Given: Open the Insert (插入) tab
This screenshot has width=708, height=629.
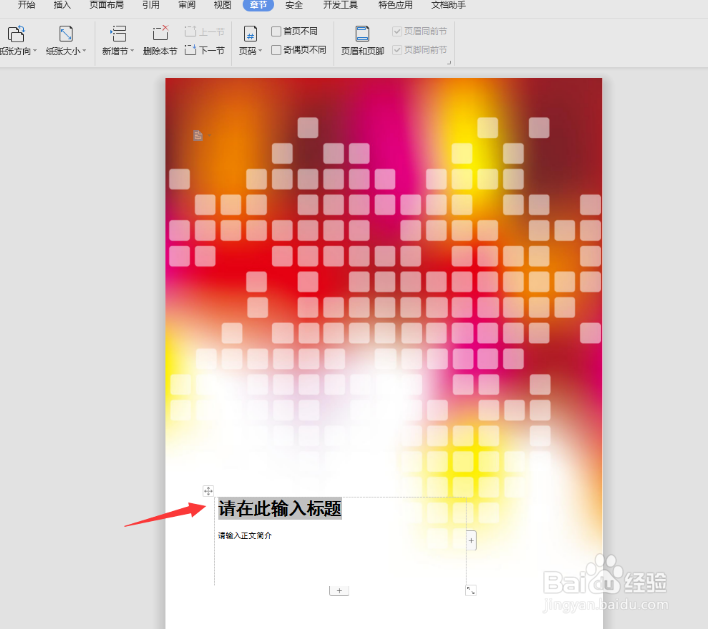Looking at the screenshot, I should (62, 5).
